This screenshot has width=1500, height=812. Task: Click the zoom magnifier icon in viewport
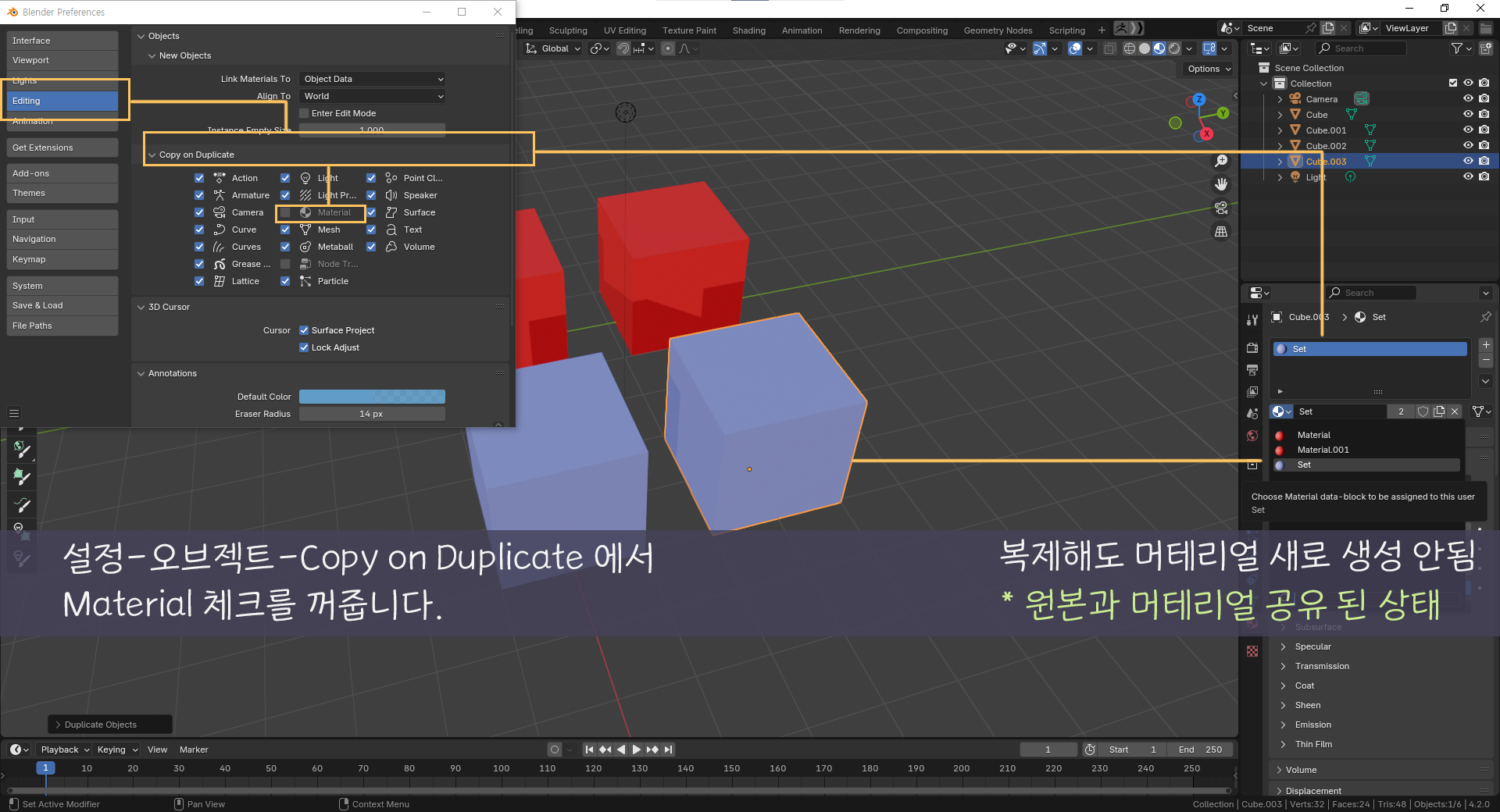tap(1221, 161)
